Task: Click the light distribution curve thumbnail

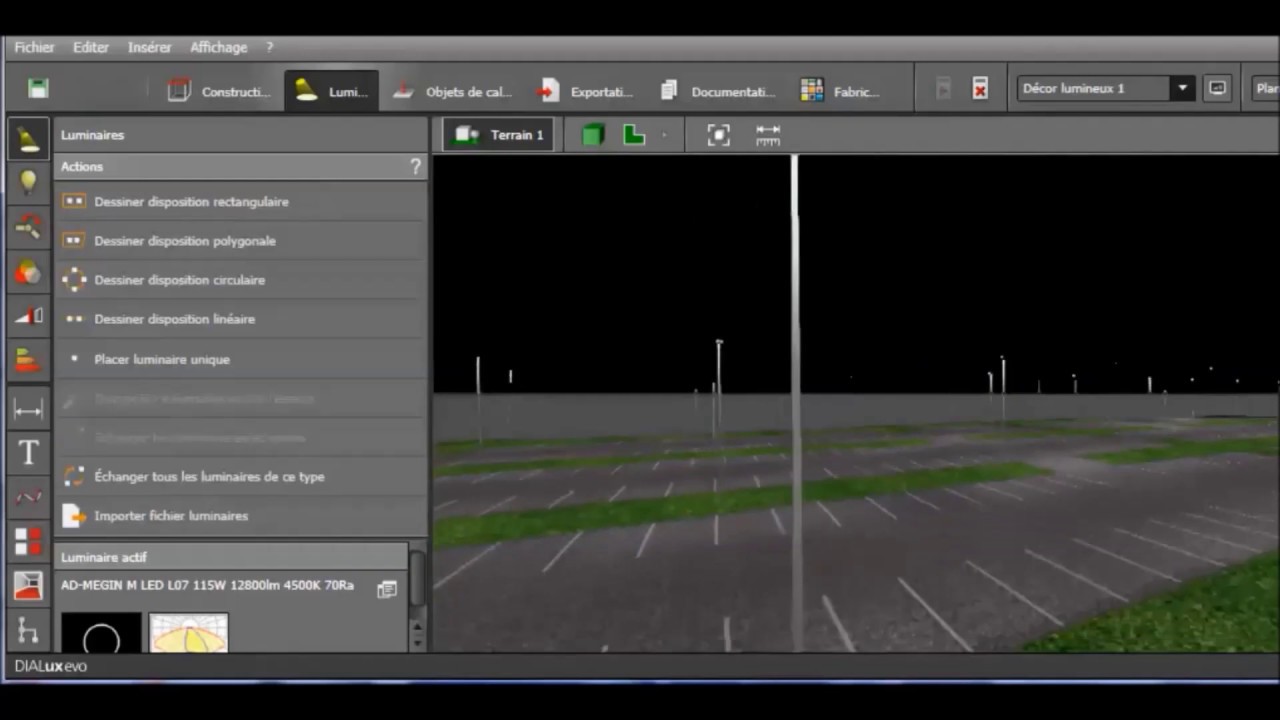Action: click(189, 633)
